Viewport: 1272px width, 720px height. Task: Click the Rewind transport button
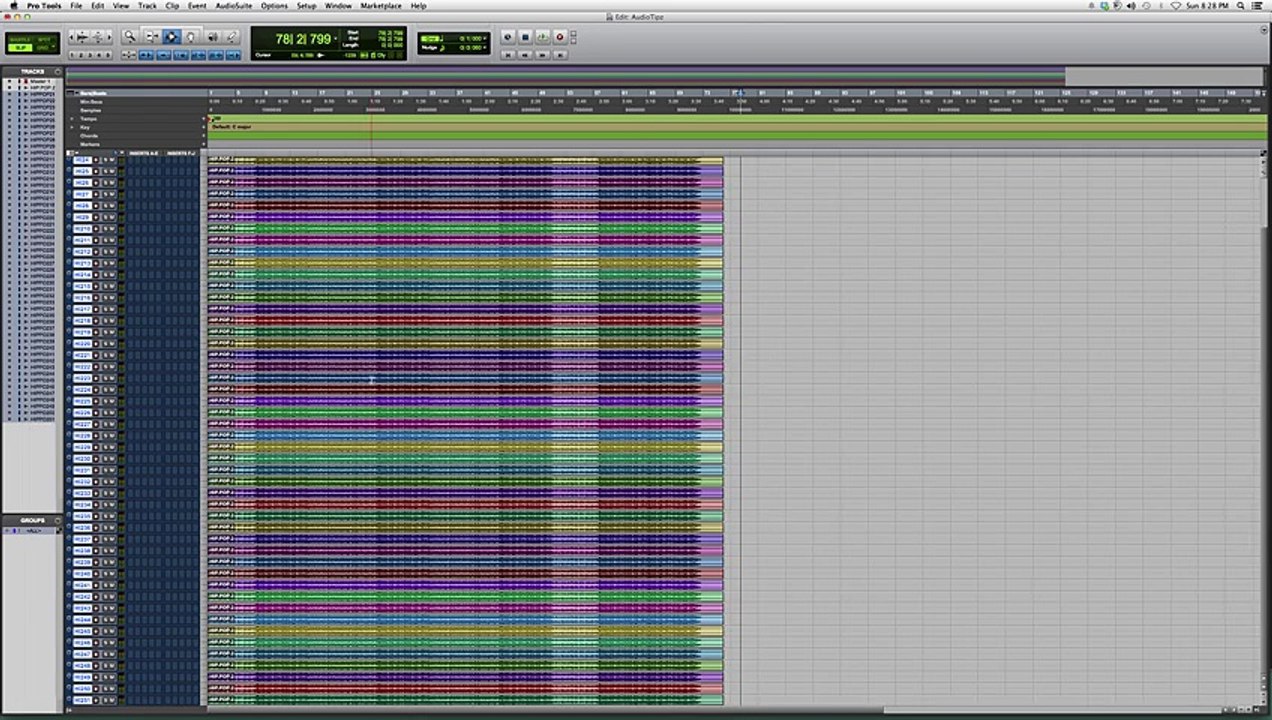pyautogui.click(x=525, y=56)
